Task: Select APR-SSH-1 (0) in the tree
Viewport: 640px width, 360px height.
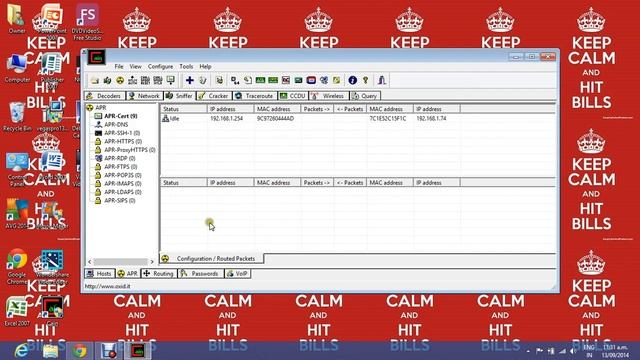Action: [x=117, y=133]
